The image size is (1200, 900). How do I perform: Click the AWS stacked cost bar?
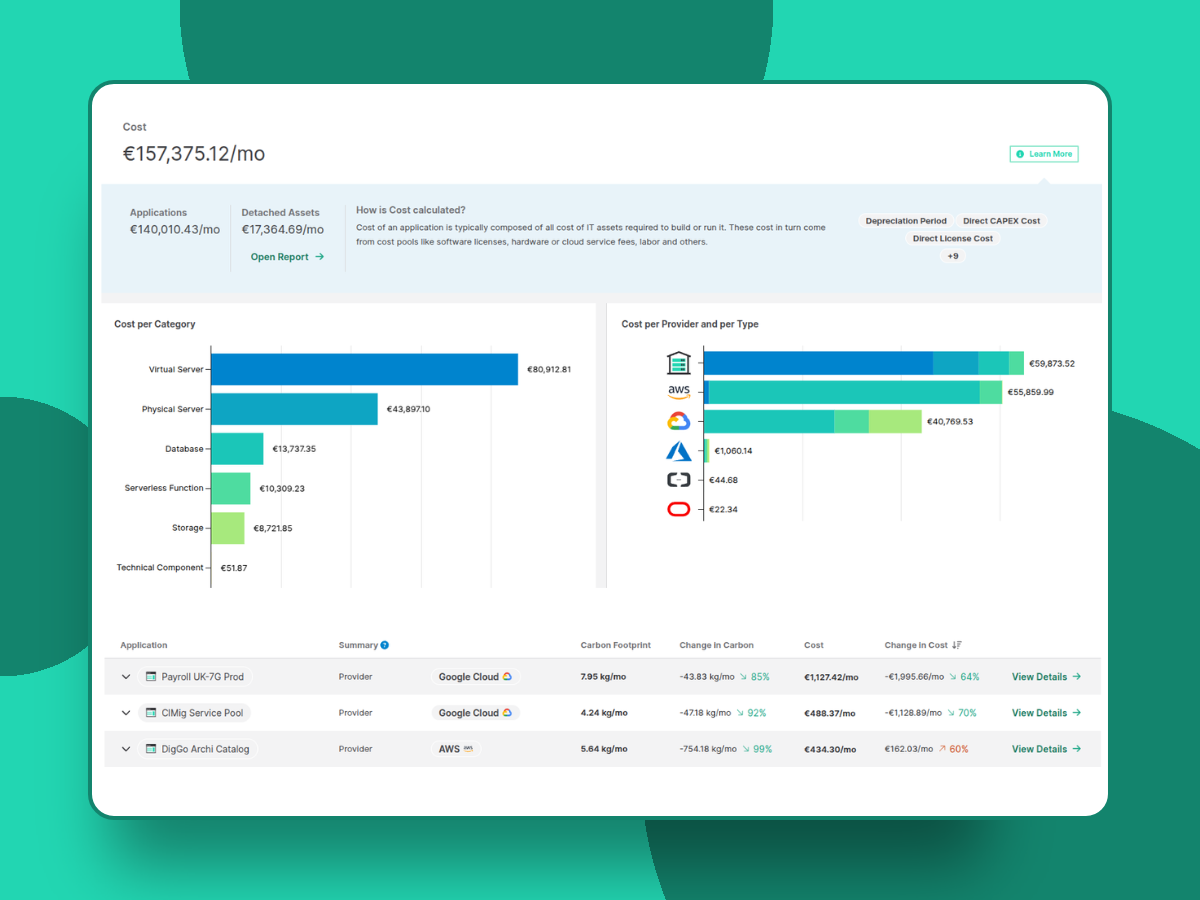point(853,392)
